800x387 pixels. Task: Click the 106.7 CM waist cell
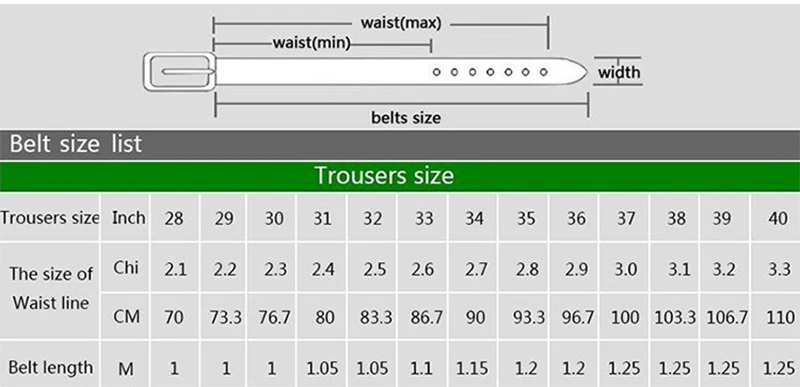point(726,317)
